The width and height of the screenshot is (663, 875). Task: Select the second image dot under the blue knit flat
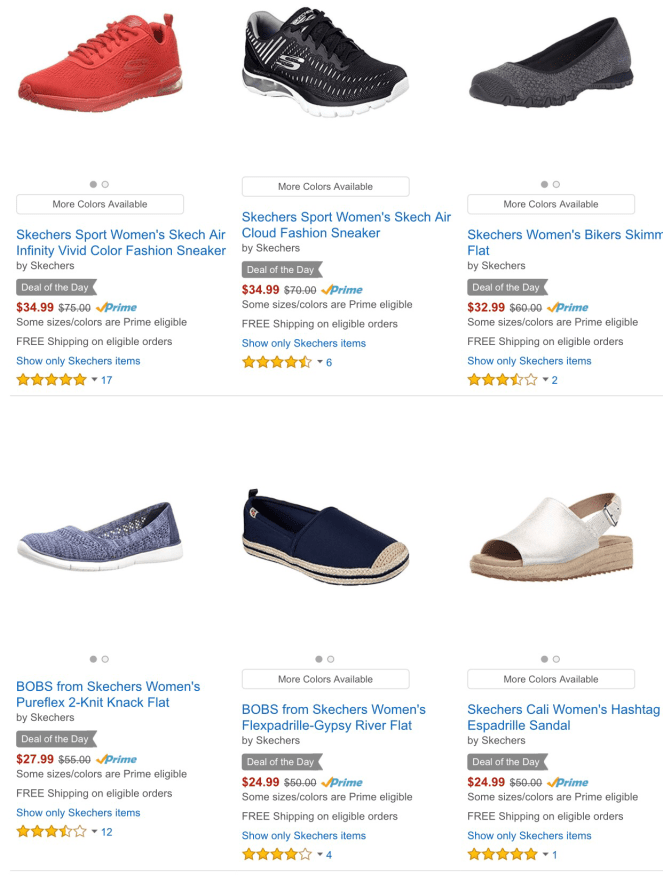[x=106, y=659]
